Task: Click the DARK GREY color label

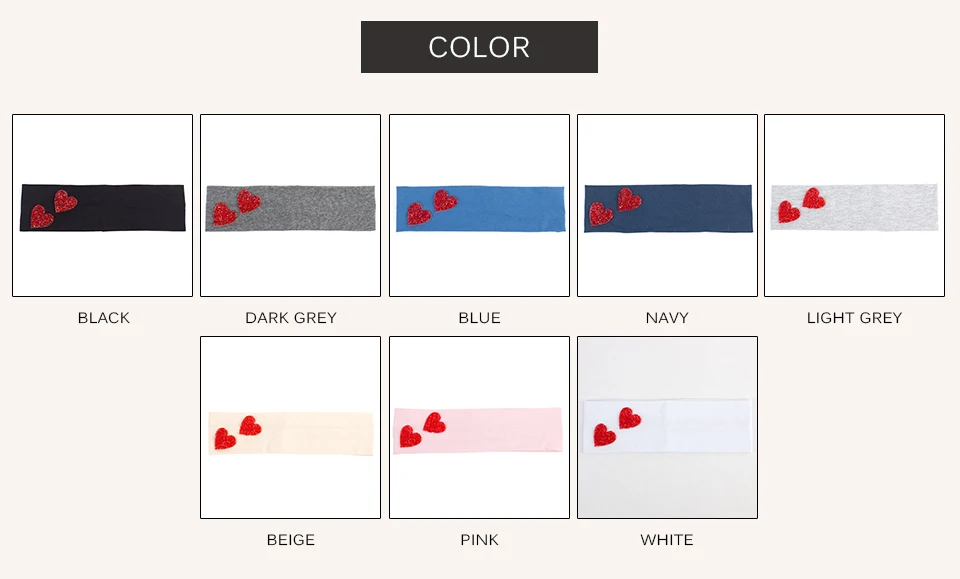Action: coord(291,318)
